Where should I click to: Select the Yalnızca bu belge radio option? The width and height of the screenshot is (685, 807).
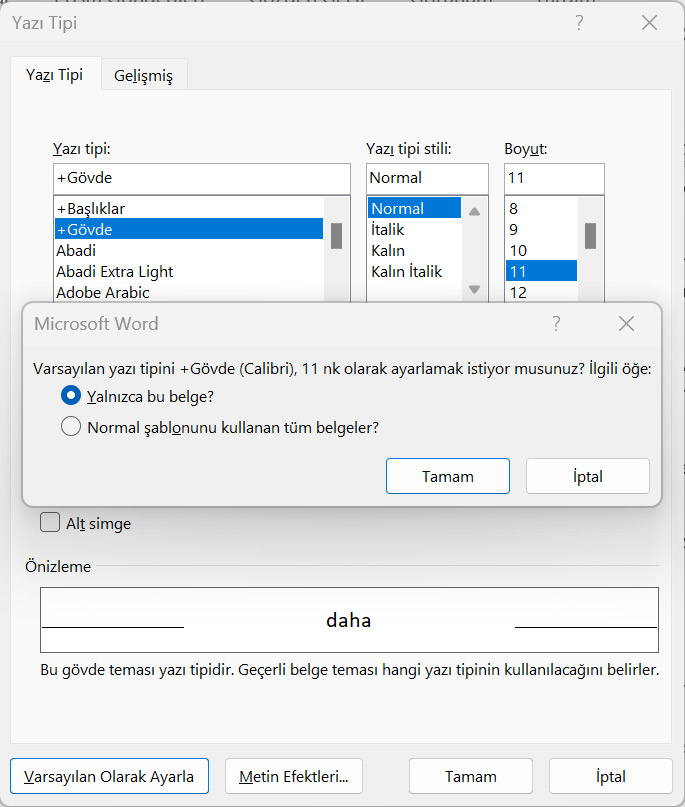pos(71,396)
